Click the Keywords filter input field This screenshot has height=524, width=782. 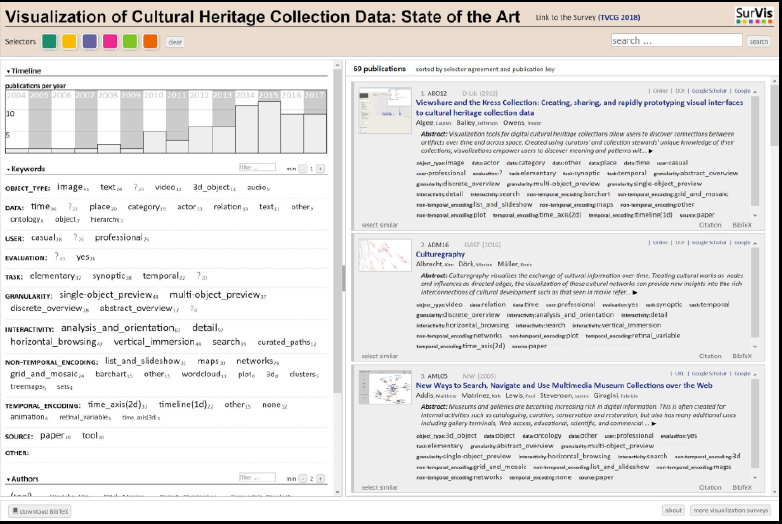click(x=257, y=168)
